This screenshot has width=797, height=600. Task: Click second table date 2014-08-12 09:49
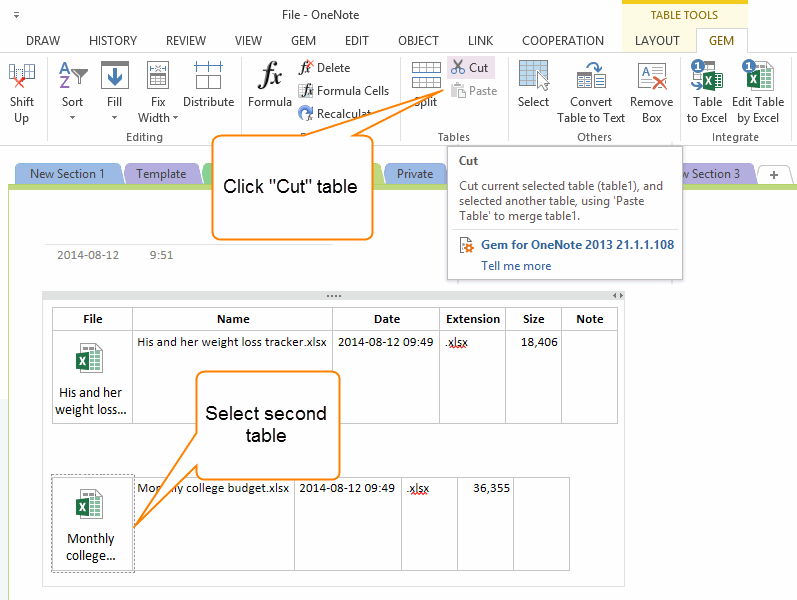click(x=347, y=488)
